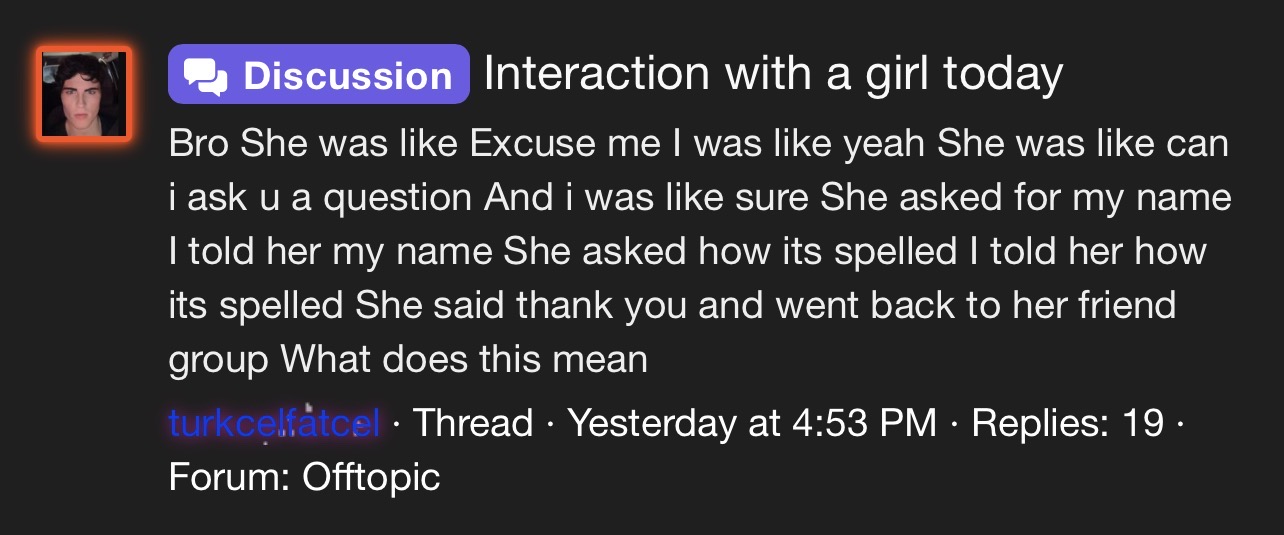Go to the Offtopic forum
Image resolution: width=1284 pixels, height=535 pixels.
click(371, 476)
